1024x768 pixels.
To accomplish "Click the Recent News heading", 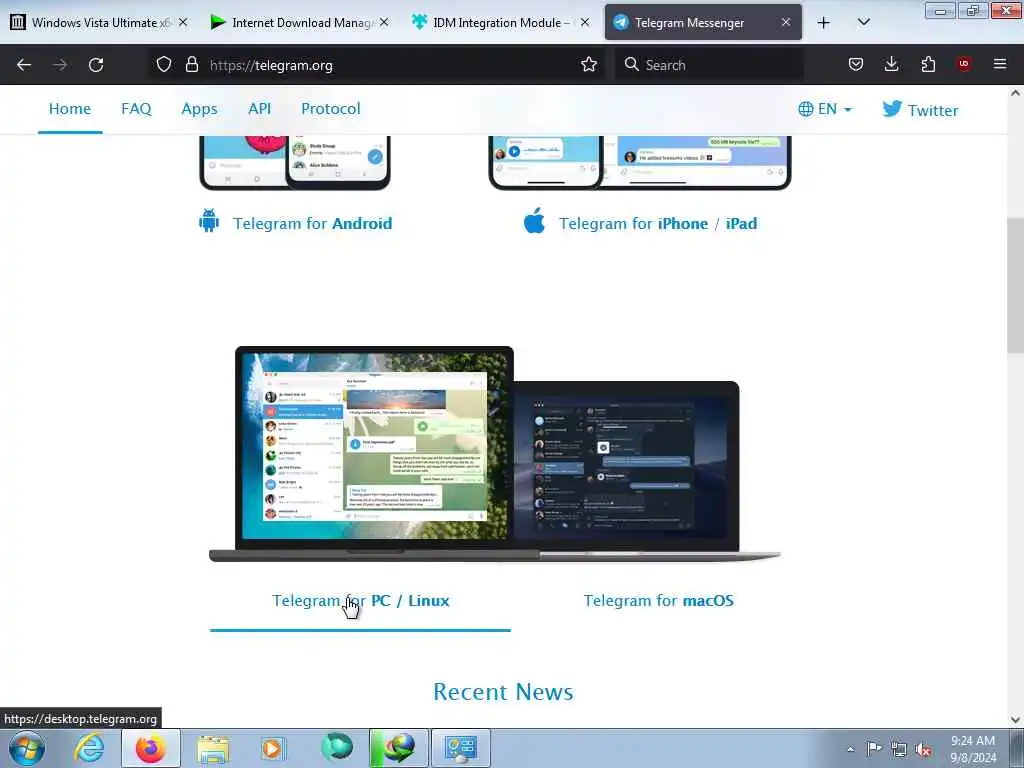I will tap(503, 692).
